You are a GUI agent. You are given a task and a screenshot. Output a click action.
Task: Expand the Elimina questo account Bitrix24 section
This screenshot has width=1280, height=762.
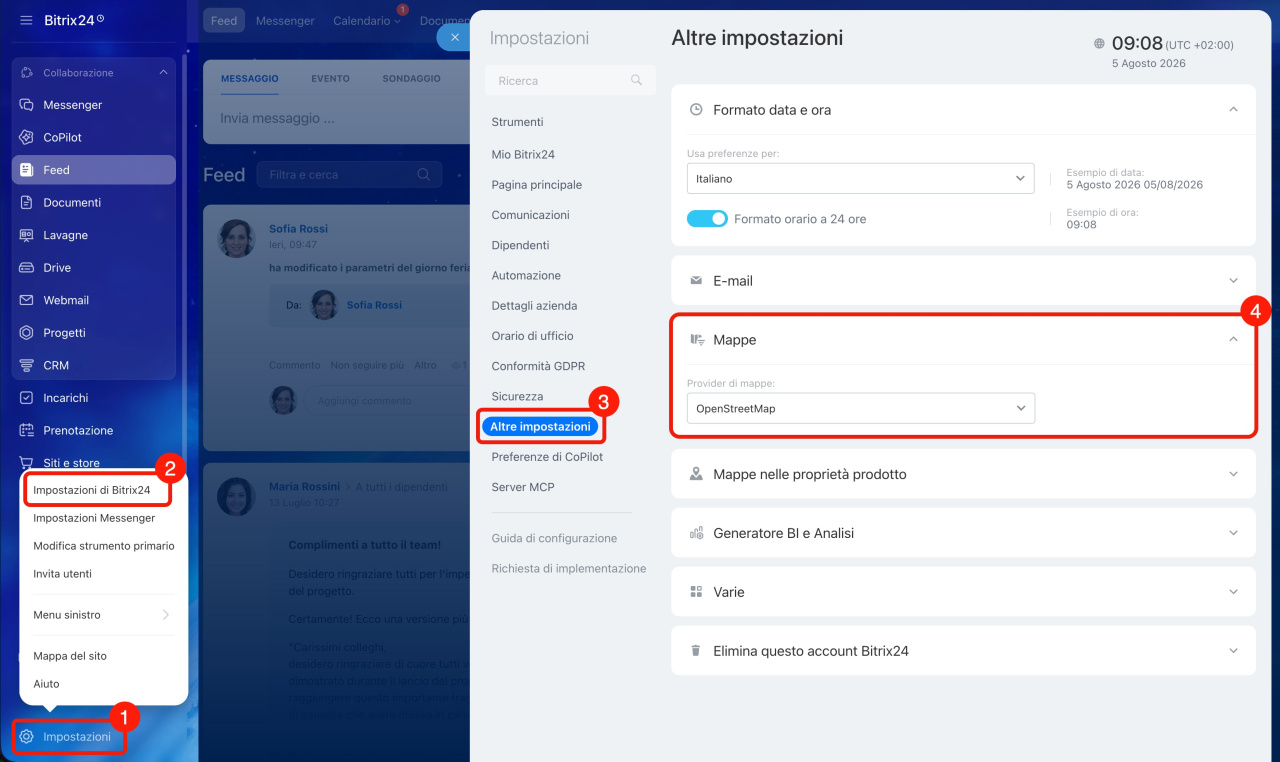click(1233, 651)
